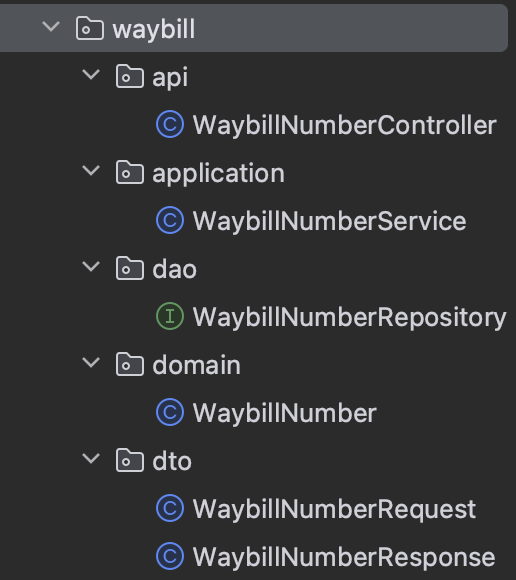Open WaybillNumberResponse file
This screenshot has height=580, width=516.
coord(344,557)
